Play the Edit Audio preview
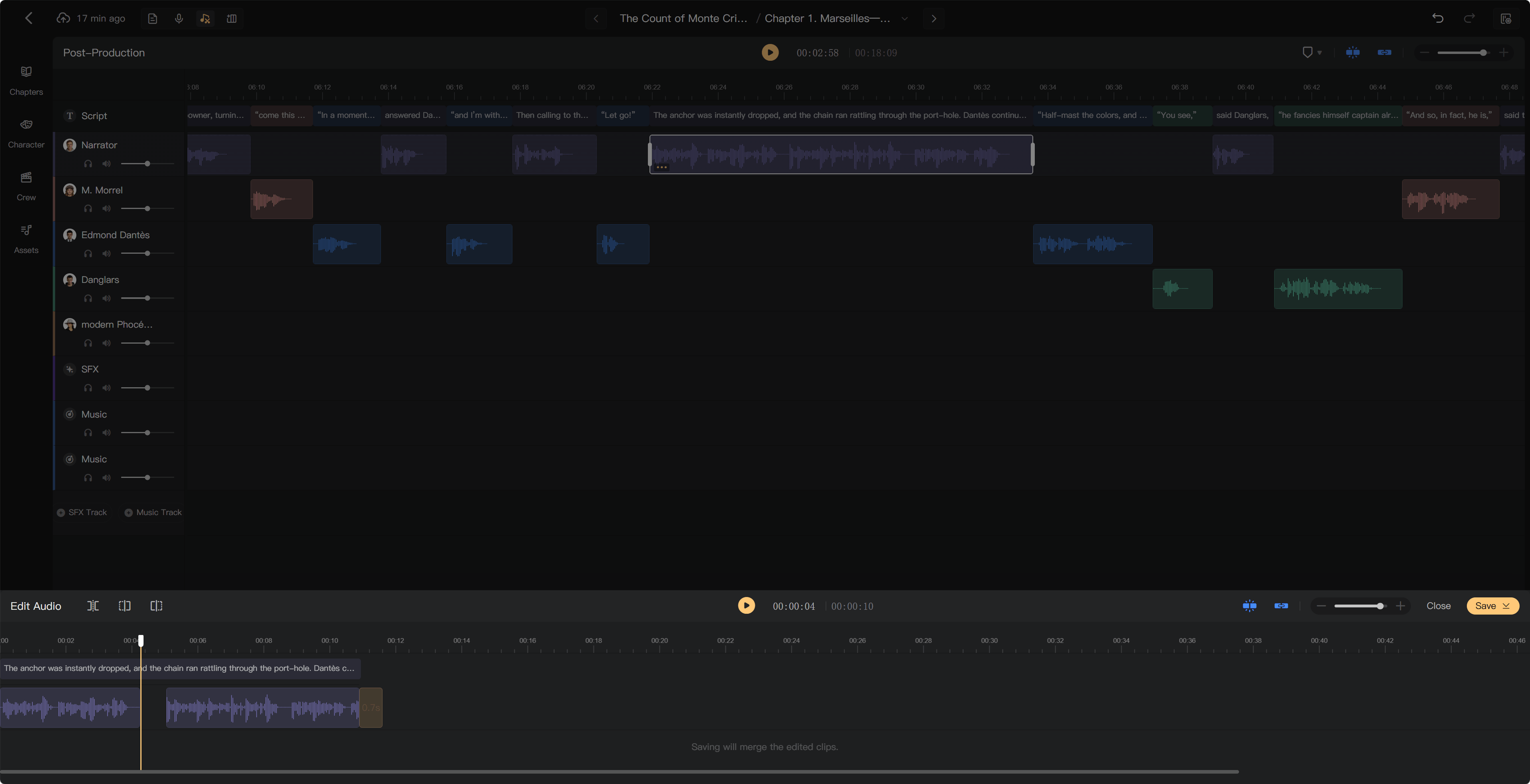Viewport: 1530px width, 784px height. pos(746,605)
